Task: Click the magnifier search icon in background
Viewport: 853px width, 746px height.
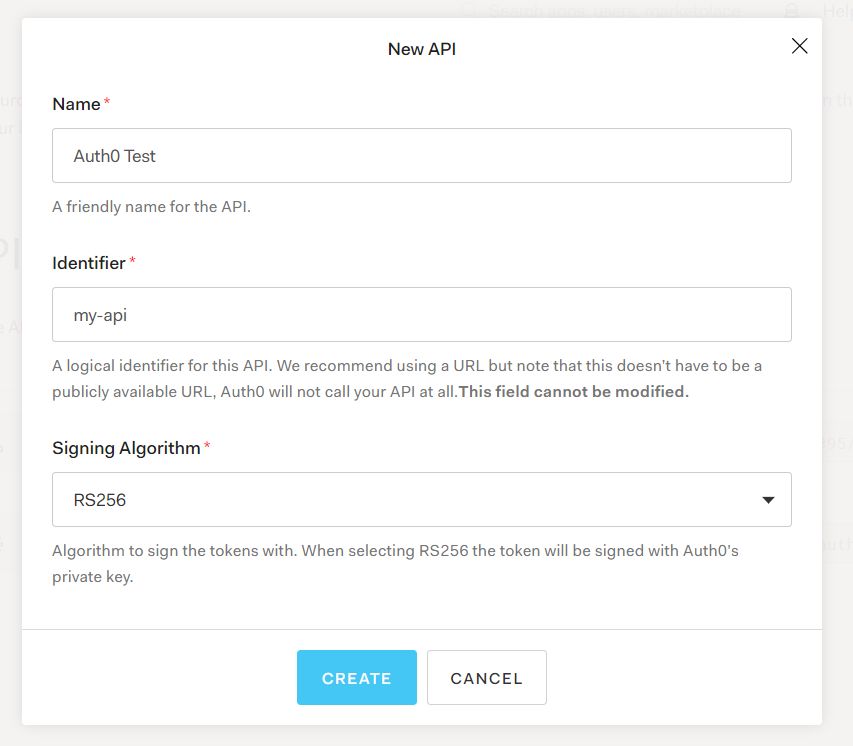Action: click(471, 10)
